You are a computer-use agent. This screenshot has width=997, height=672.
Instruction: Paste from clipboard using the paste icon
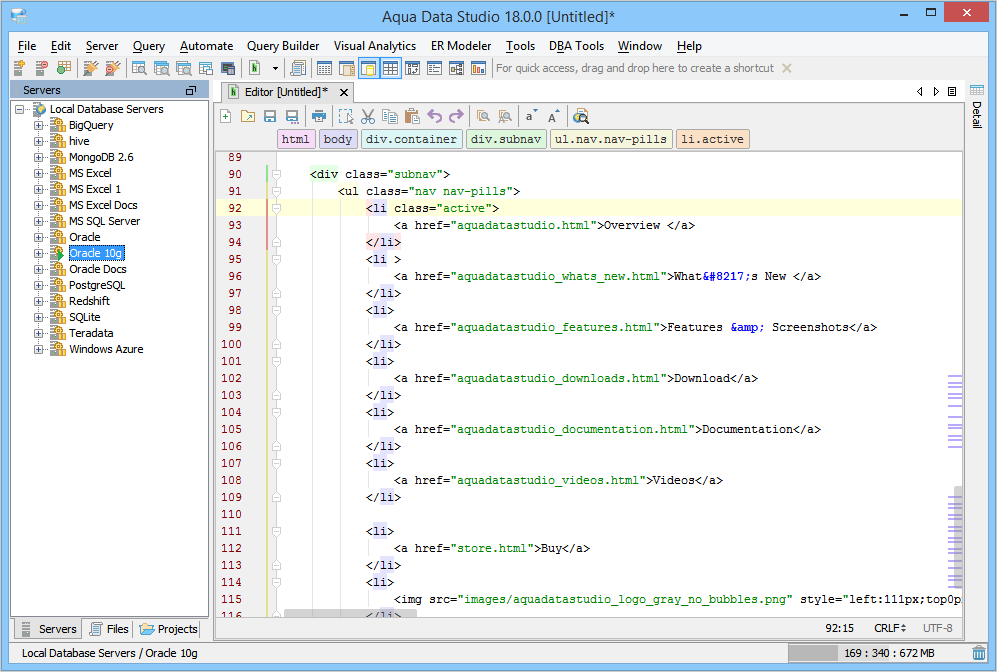point(412,116)
